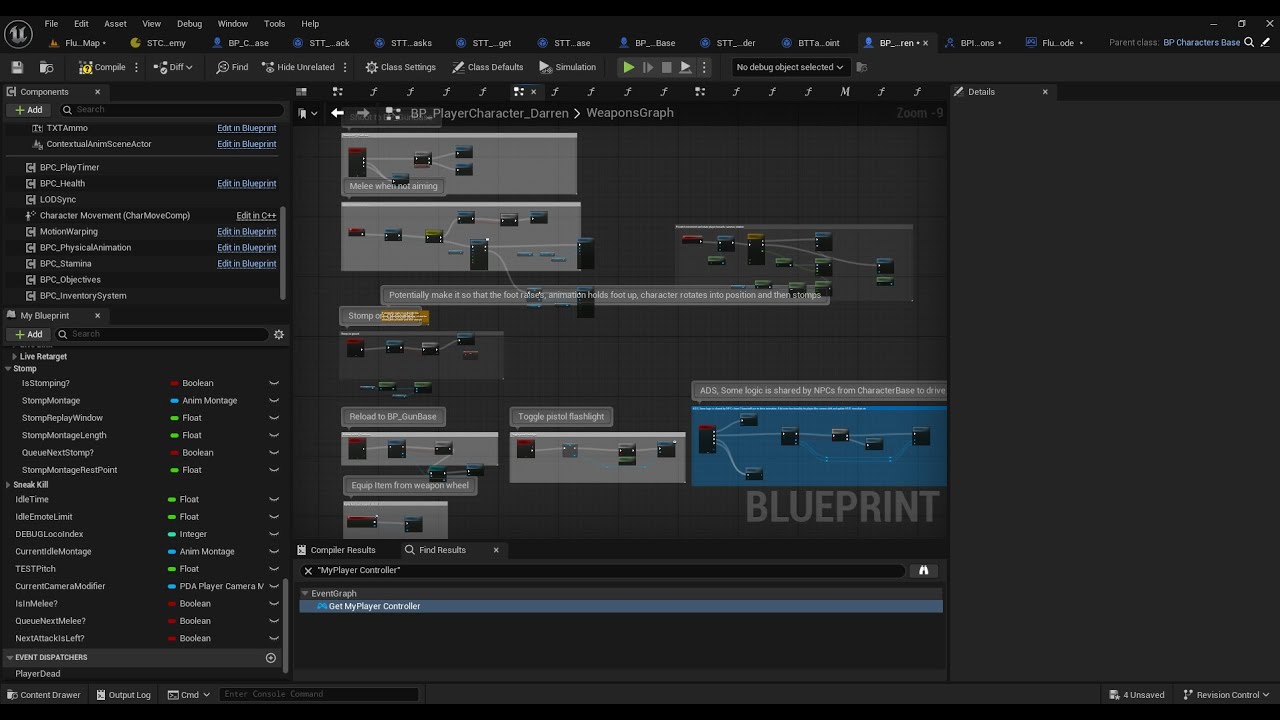Clear the Find Results search text
Screen dimensions: 1280x720
308,570
